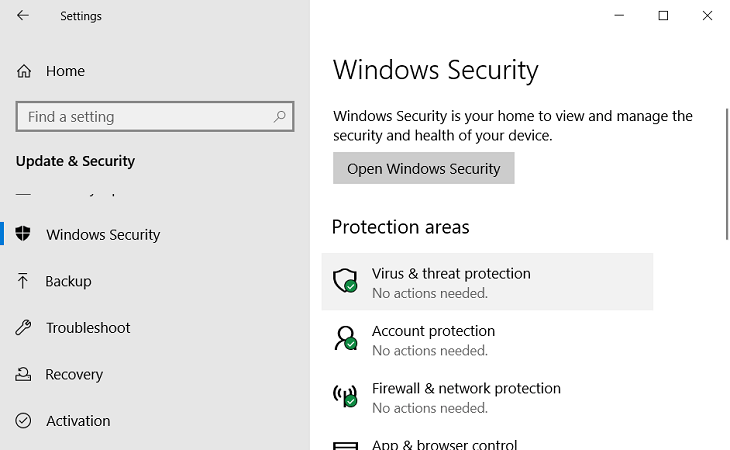Click the Recovery icon in sidebar
730x450 pixels.
coord(23,374)
